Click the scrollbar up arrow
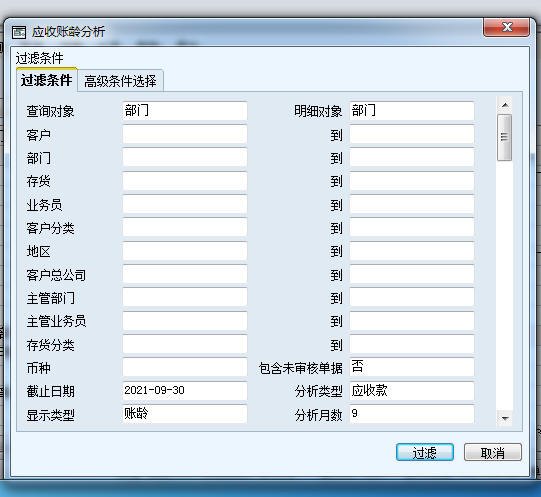 [505, 105]
